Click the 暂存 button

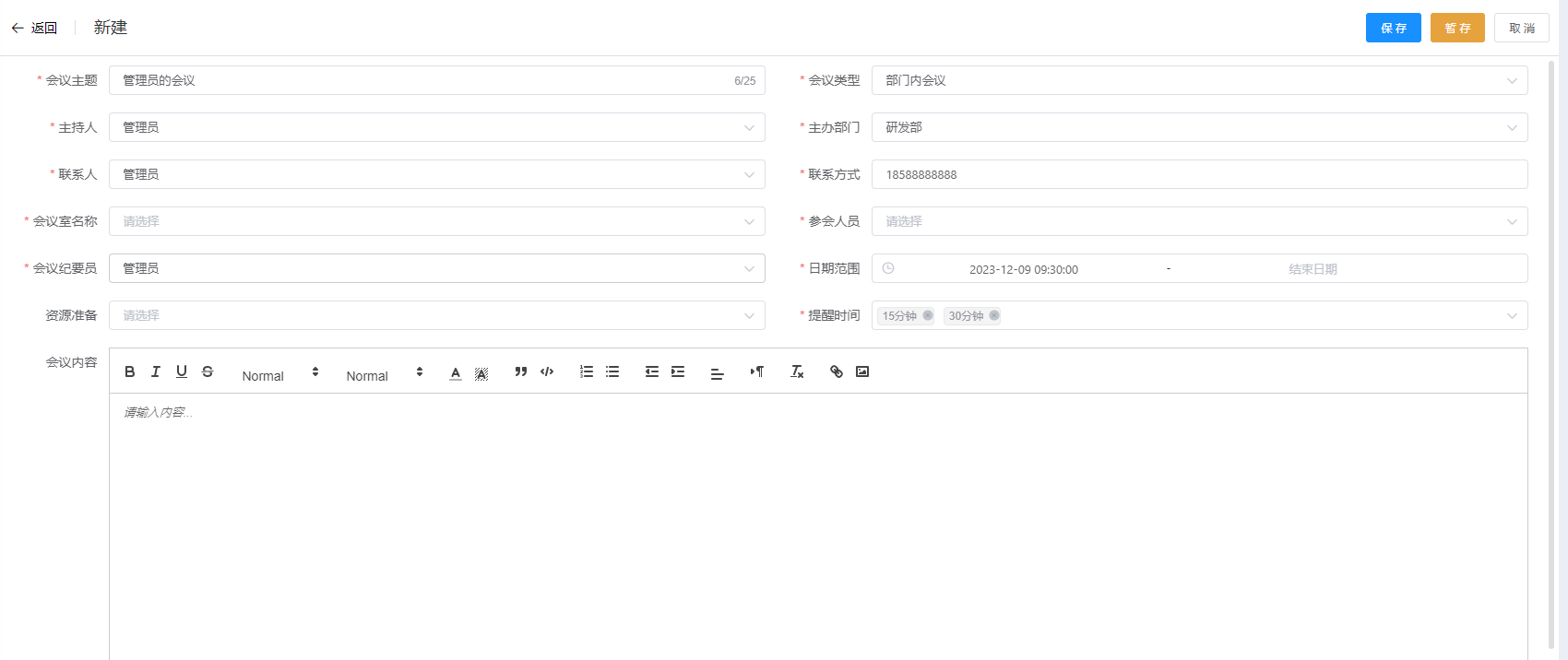(x=1457, y=28)
